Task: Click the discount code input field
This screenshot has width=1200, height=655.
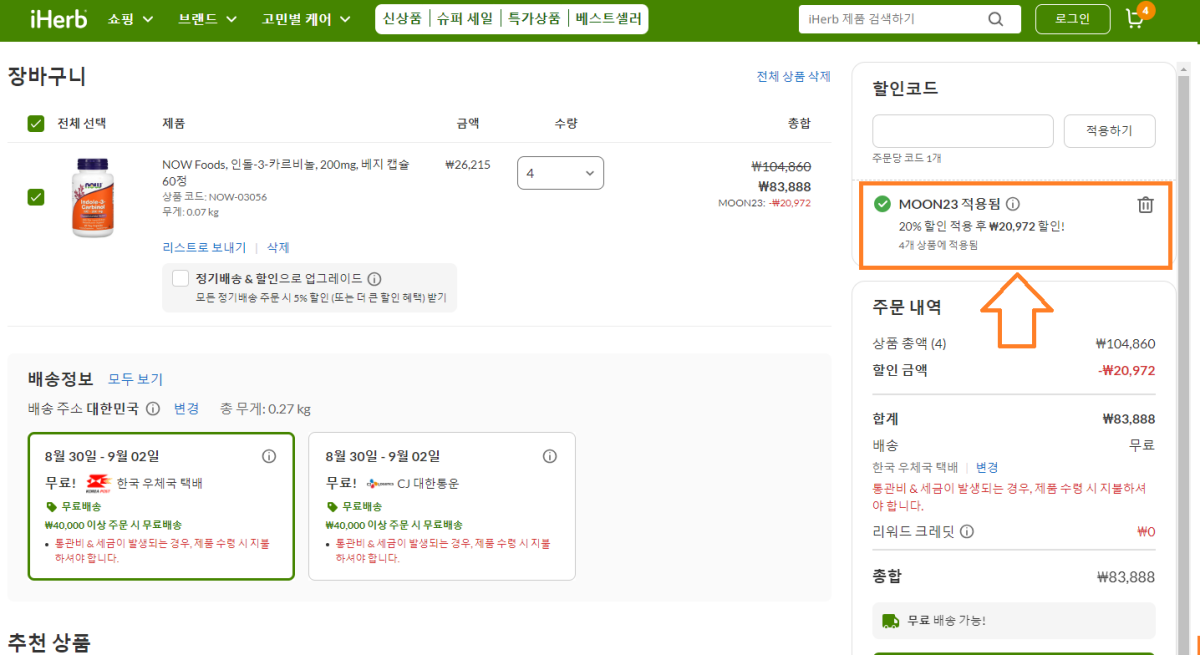Action: 962,130
